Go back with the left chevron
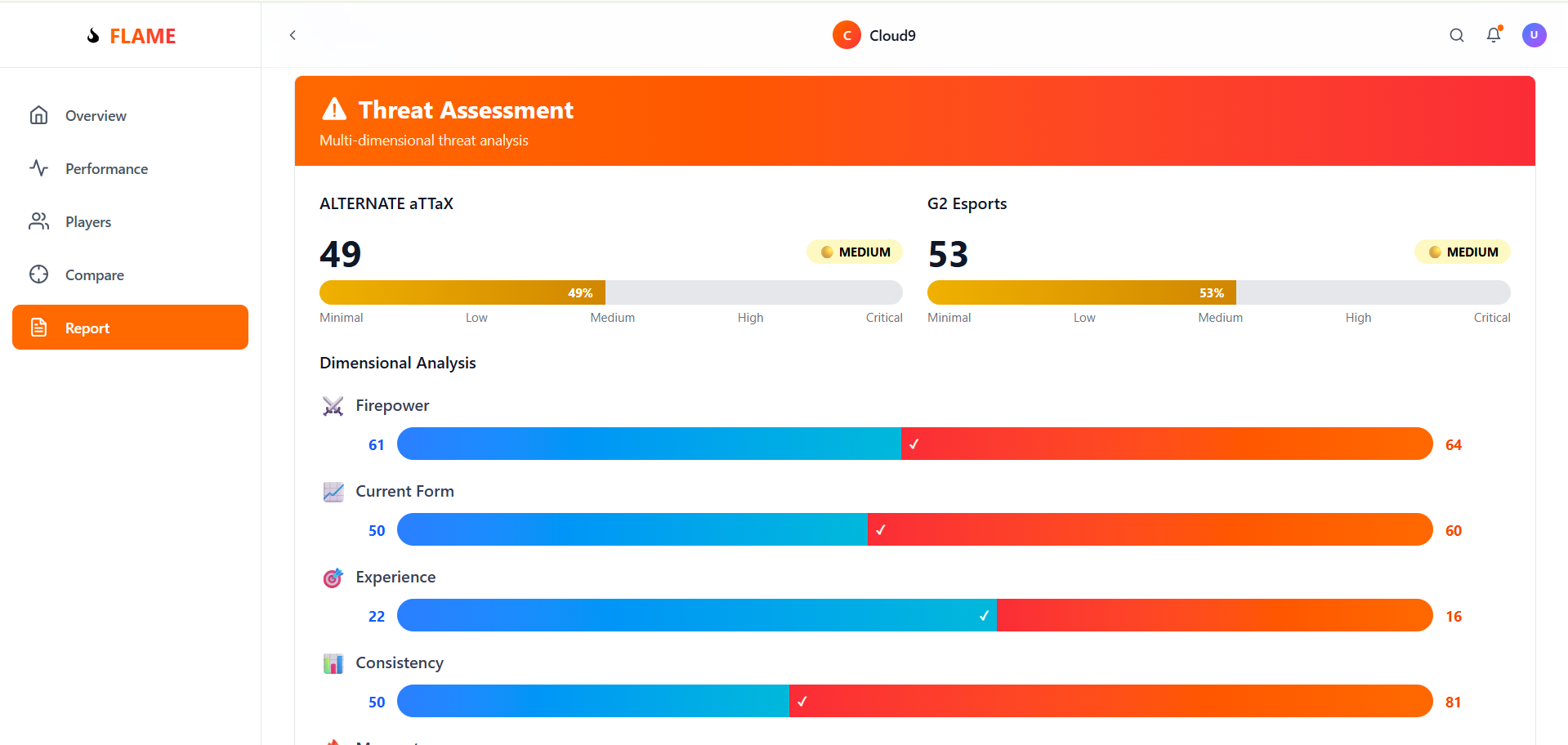The width and height of the screenshot is (1568, 745). (x=293, y=35)
